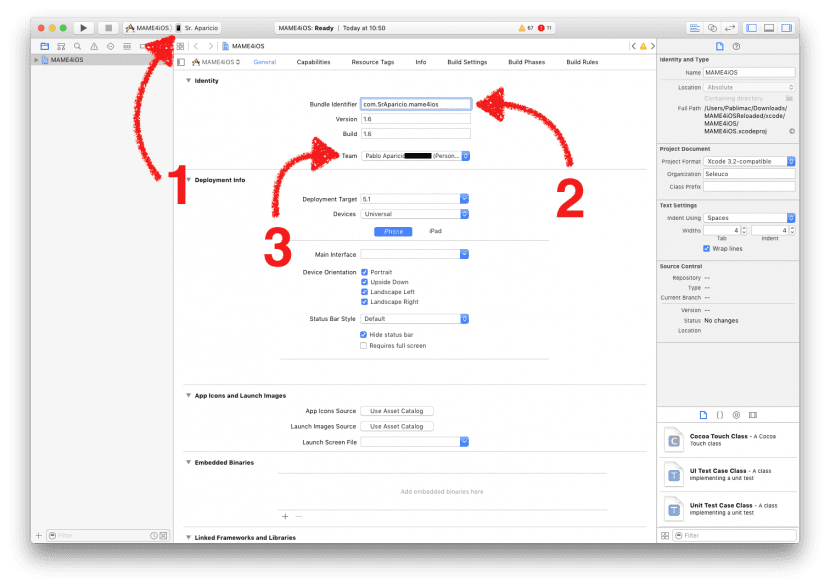Show the file inspector
Screen dimensions: 830x587
point(719,47)
